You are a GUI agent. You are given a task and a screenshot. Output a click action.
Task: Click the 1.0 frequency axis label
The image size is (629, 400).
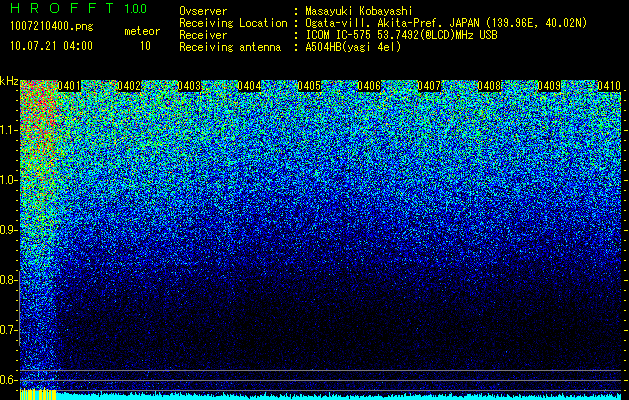[x=7, y=180]
